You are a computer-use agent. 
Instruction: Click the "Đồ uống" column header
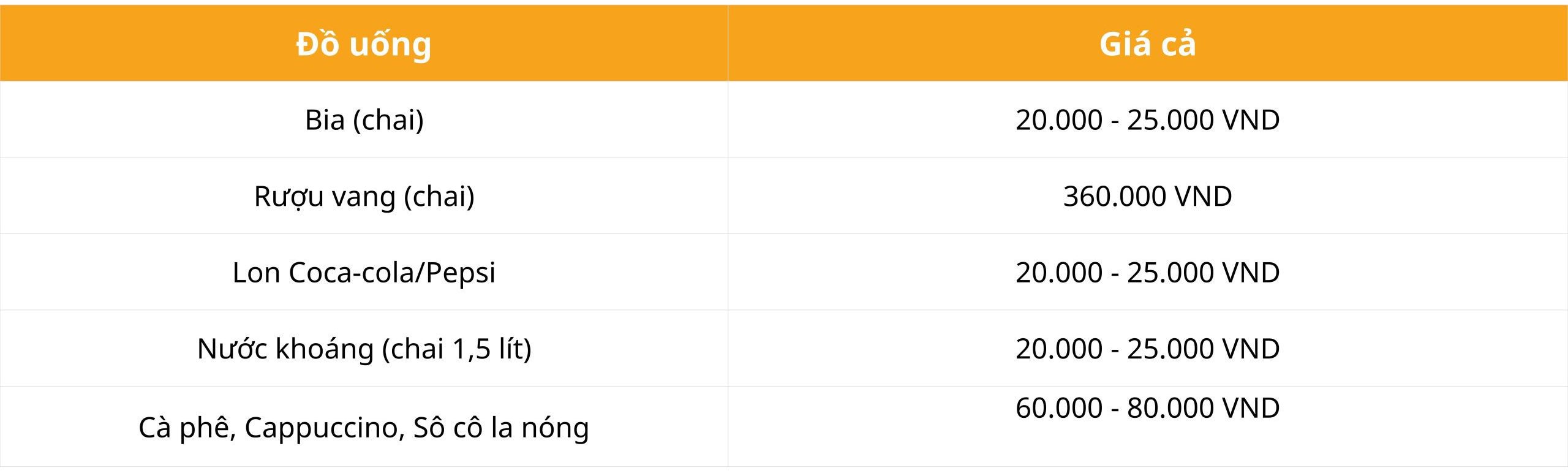click(364, 44)
